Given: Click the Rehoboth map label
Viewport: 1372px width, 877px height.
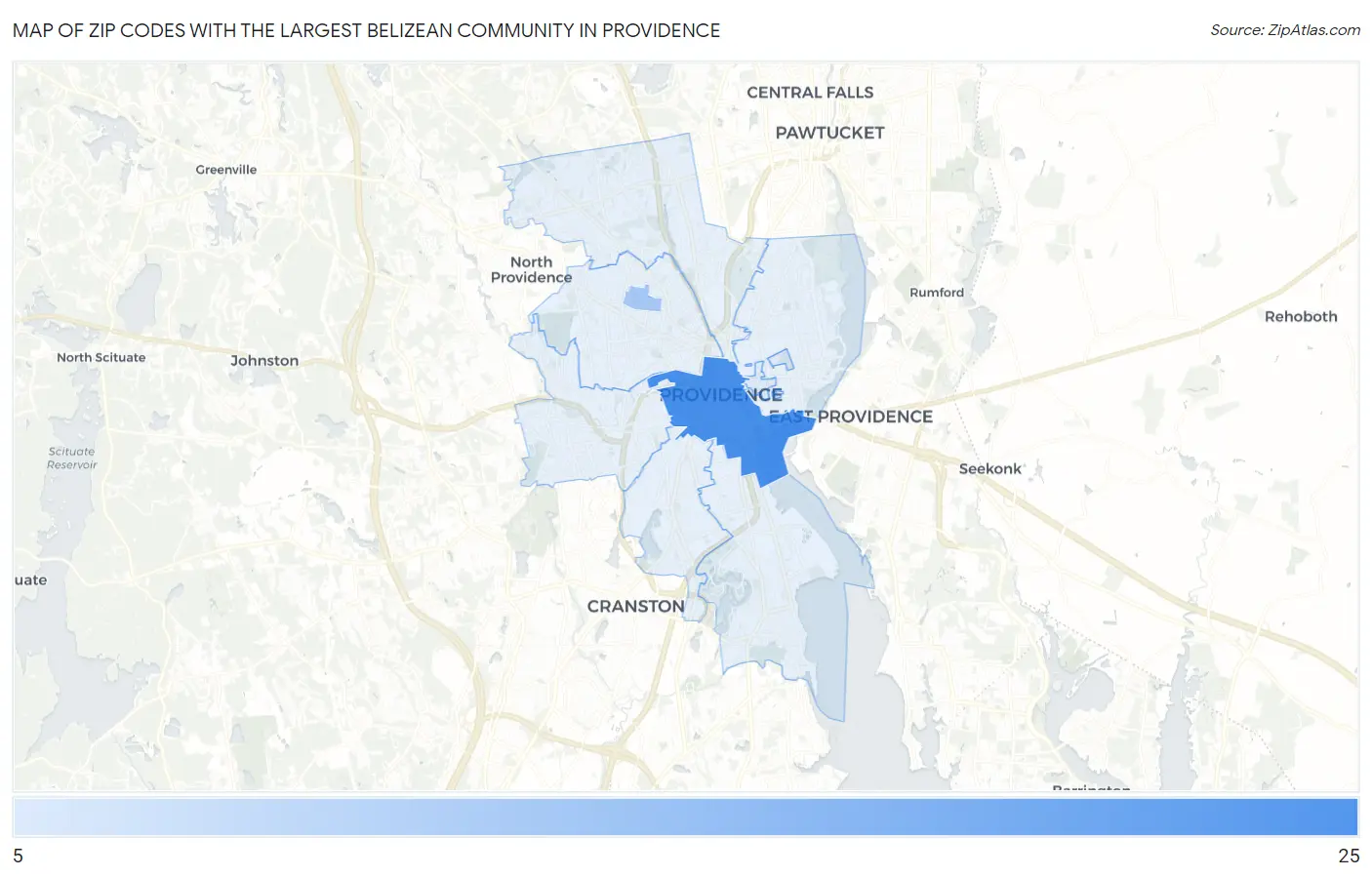Looking at the screenshot, I should pyautogui.click(x=1301, y=317).
